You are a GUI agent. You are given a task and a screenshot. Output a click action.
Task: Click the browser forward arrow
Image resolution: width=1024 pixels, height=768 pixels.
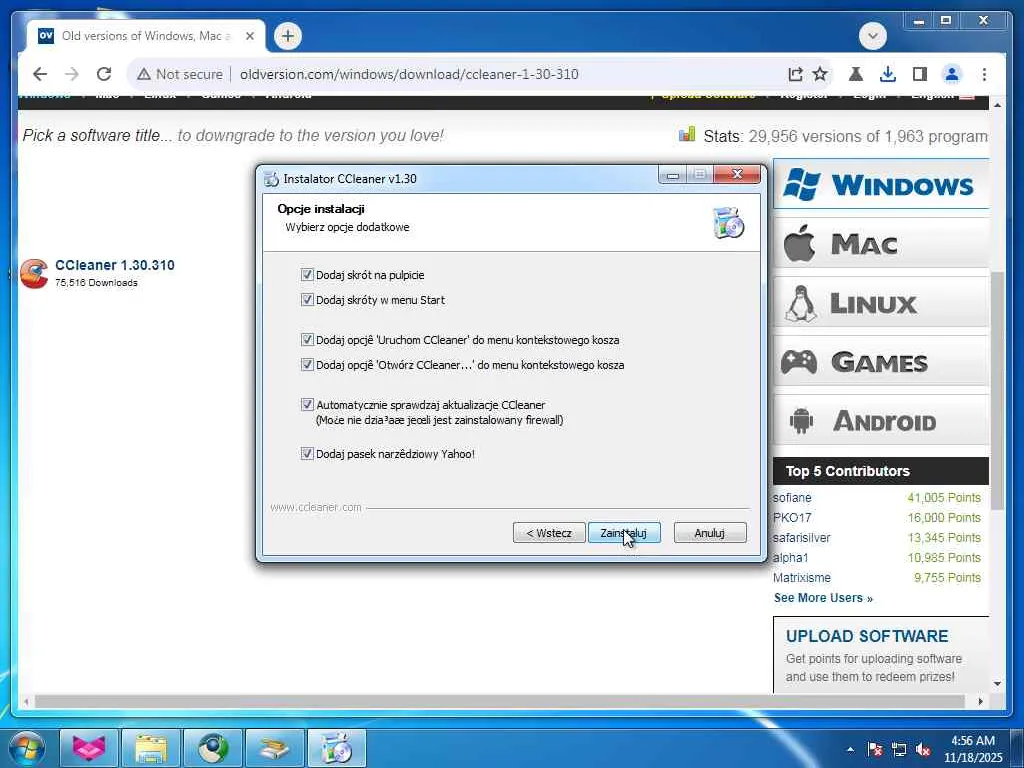pos(72,74)
